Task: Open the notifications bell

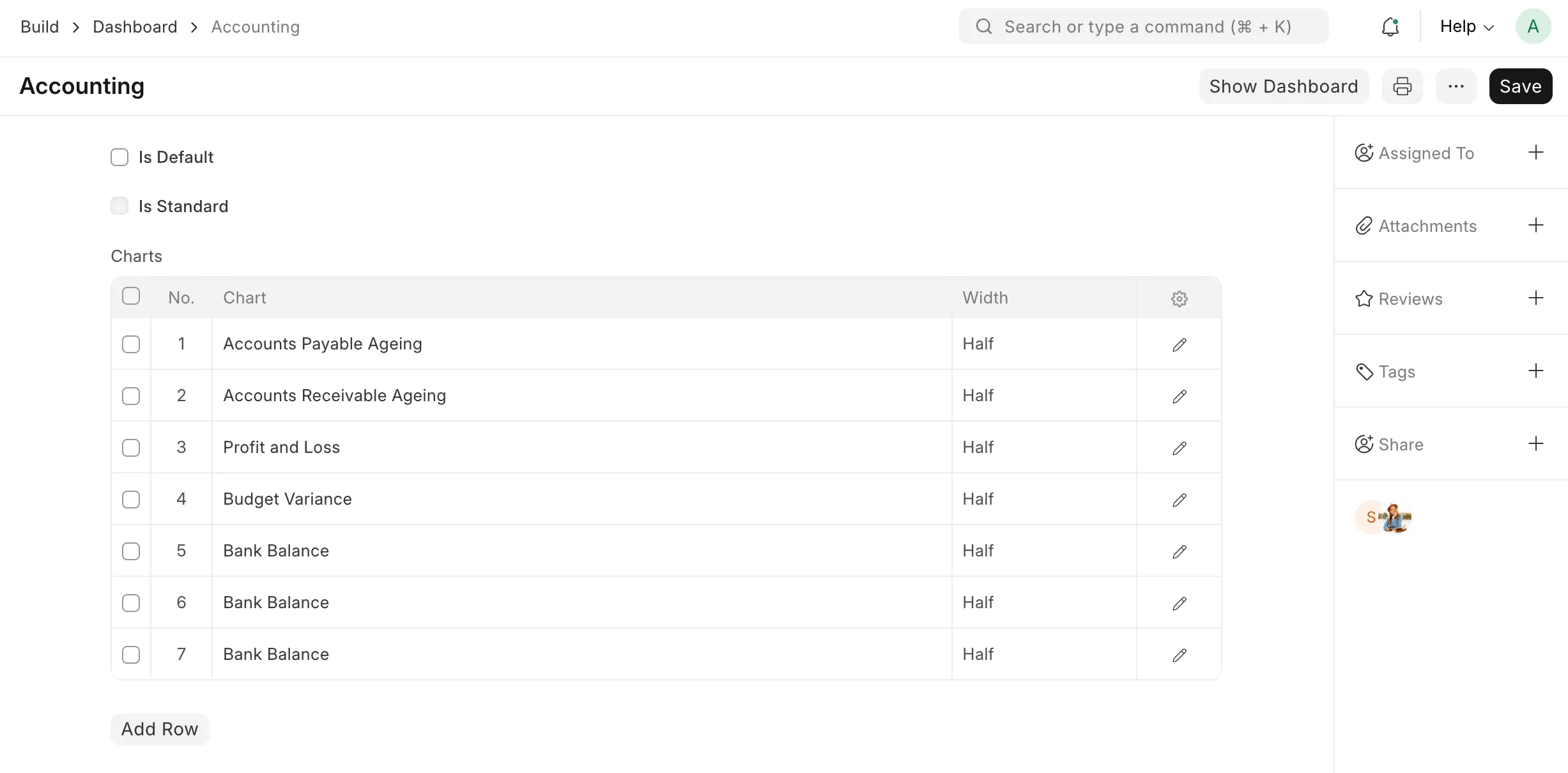Action: [x=1390, y=27]
